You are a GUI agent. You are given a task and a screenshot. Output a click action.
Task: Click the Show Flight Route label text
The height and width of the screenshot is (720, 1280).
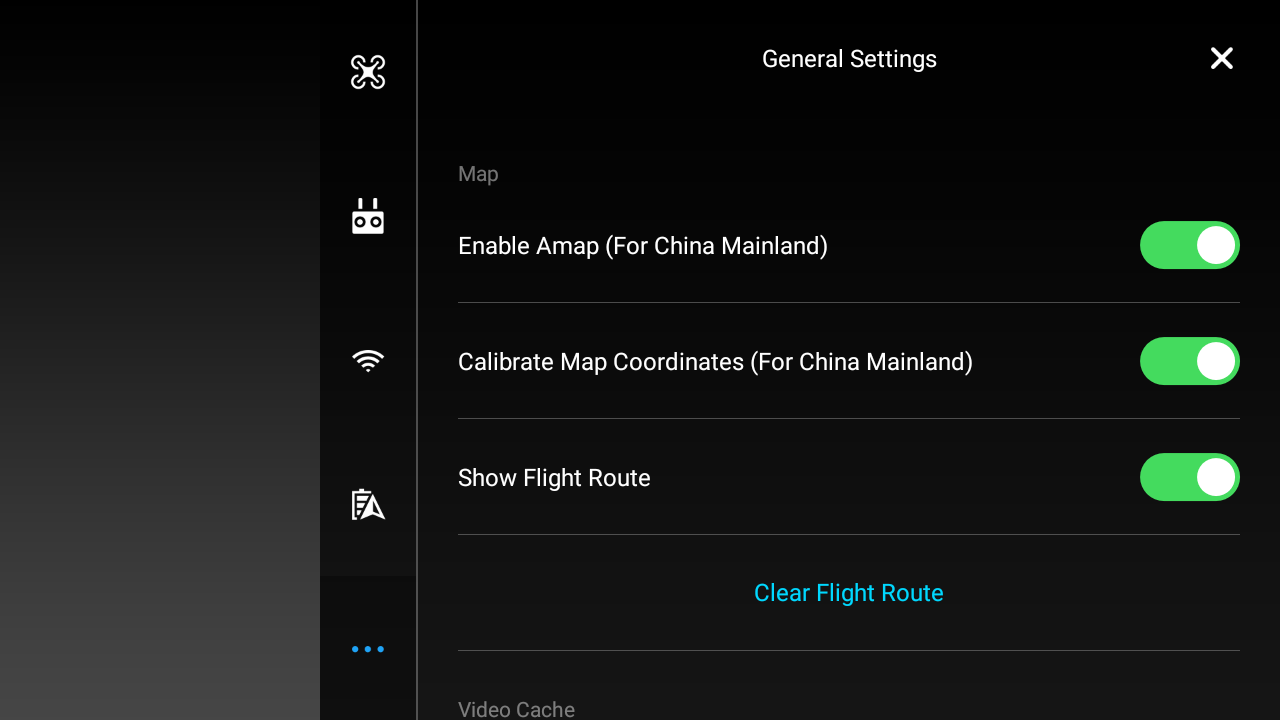pos(554,478)
